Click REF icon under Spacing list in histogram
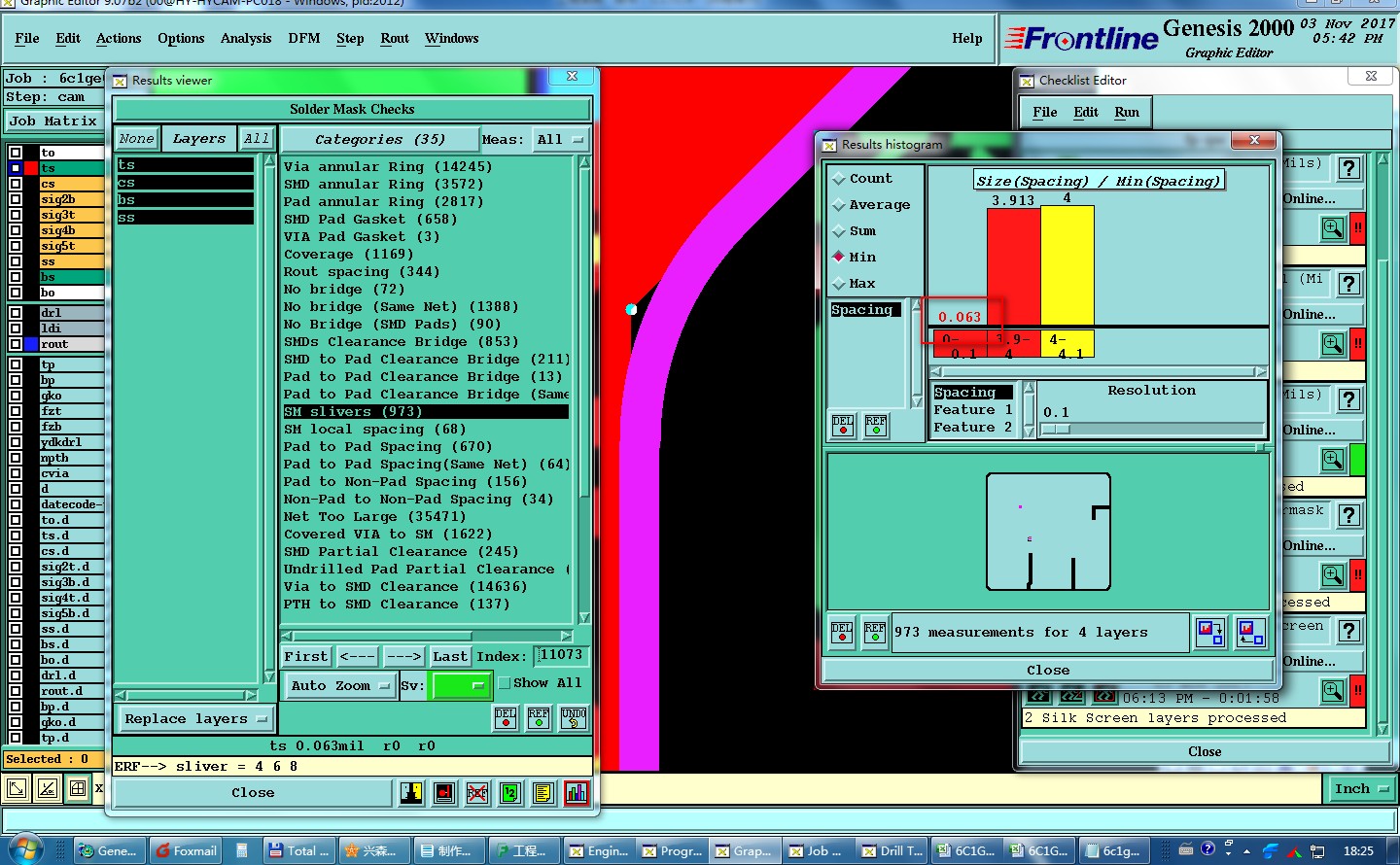The image size is (1400, 865). (x=876, y=426)
